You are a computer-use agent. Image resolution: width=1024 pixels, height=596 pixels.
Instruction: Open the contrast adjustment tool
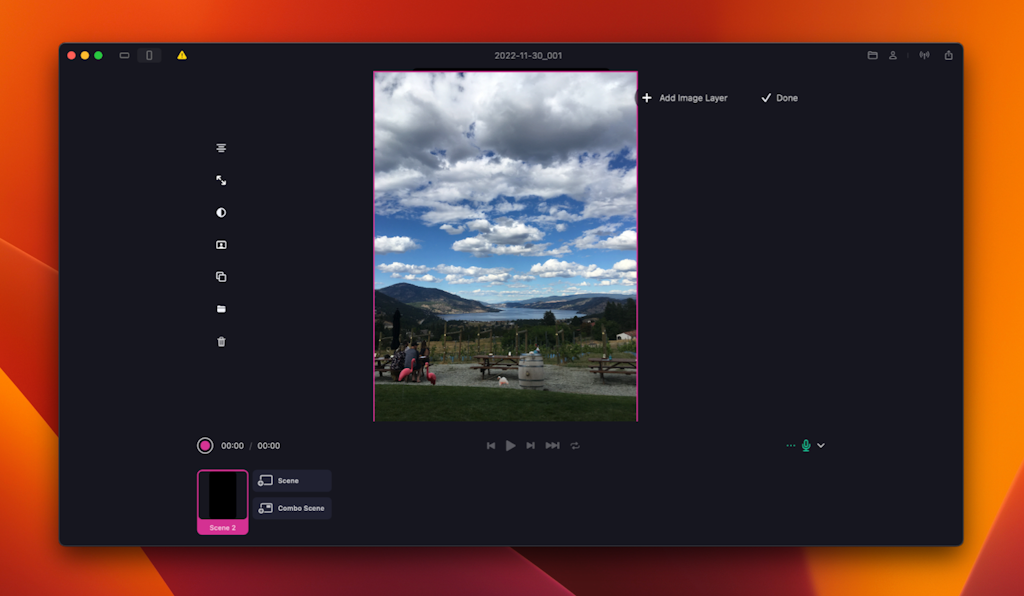pos(220,212)
